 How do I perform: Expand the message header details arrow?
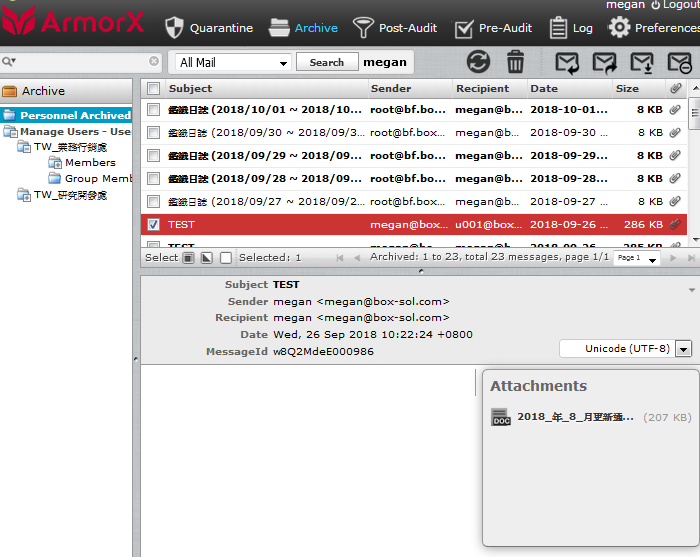(692, 290)
